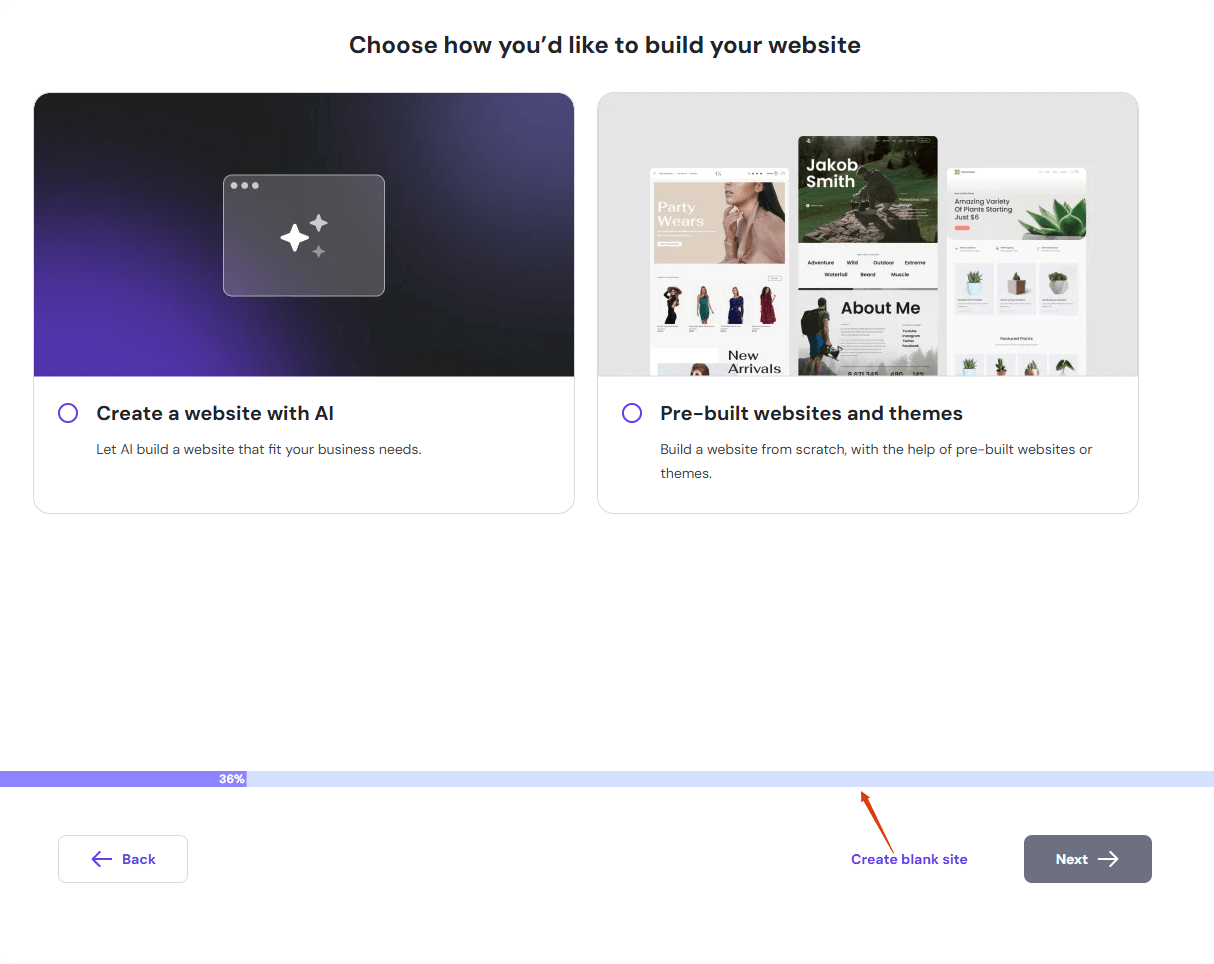1214x964 pixels.
Task: Click the 36% progress bar label
Action: pyautogui.click(x=232, y=779)
